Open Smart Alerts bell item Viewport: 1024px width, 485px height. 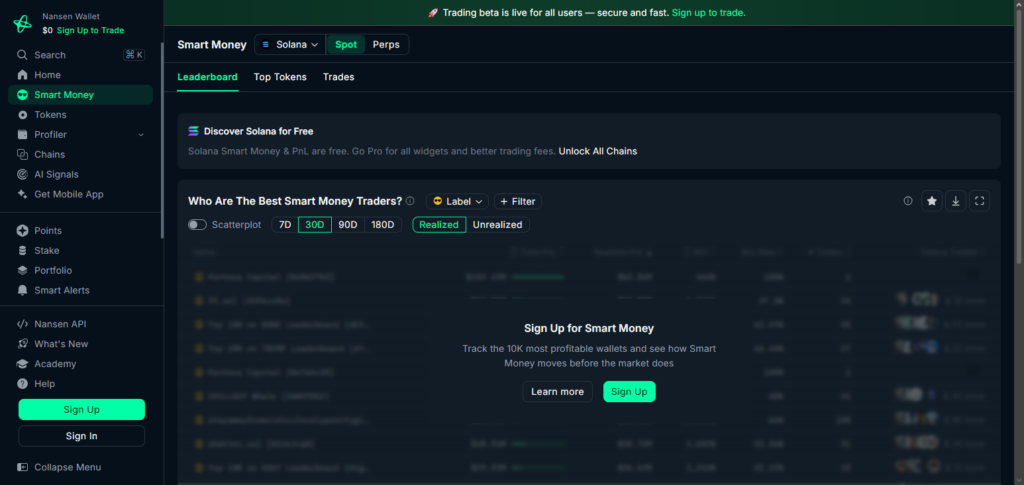point(80,290)
